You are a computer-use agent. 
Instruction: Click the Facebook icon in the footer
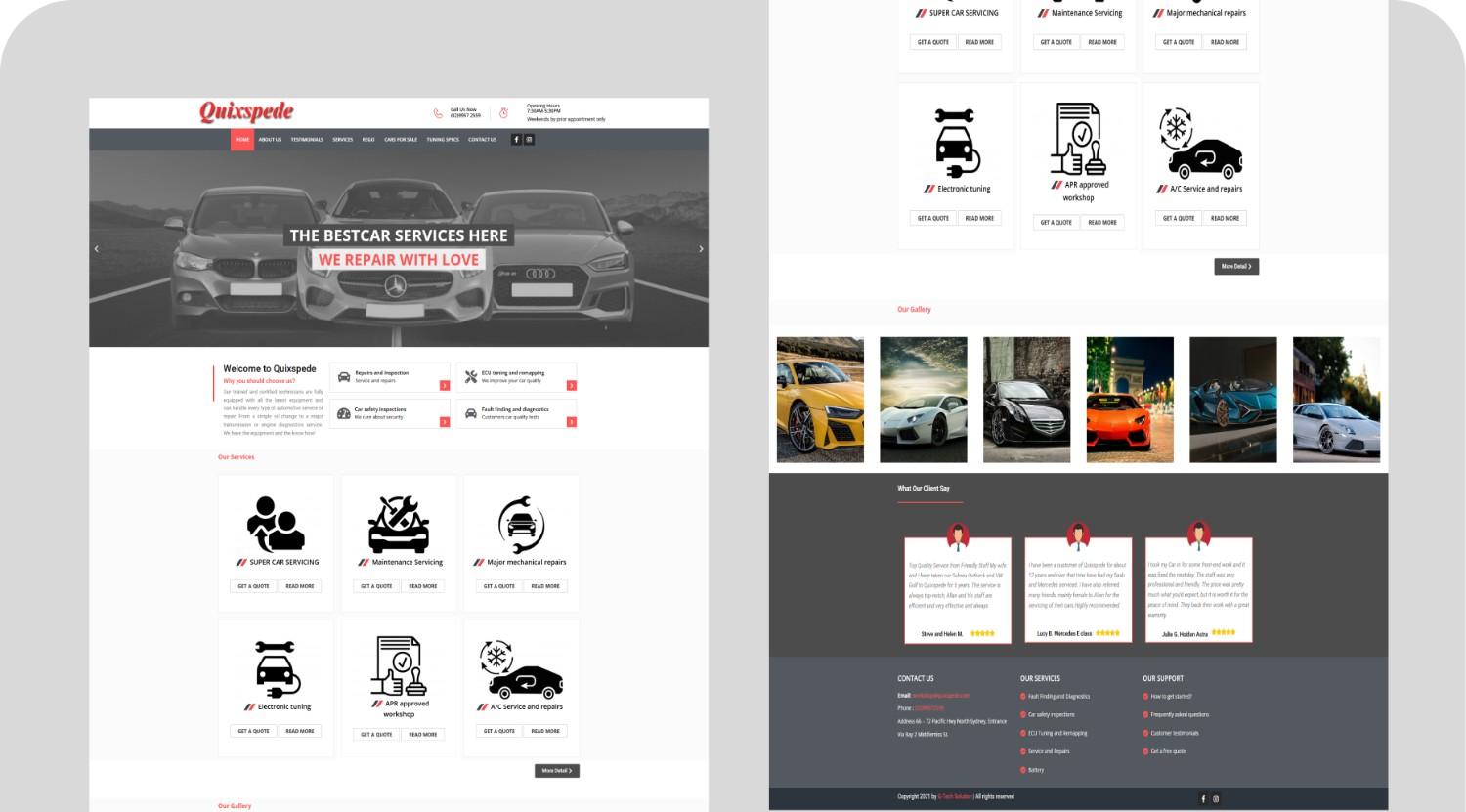[x=1203, y=798]
